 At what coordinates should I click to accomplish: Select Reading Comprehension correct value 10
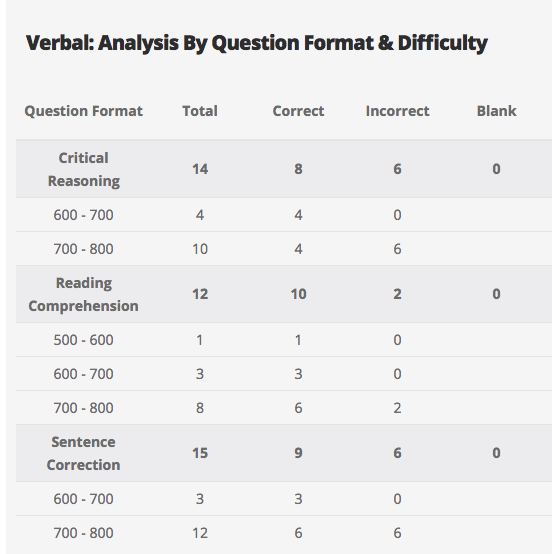coord(298,294)
